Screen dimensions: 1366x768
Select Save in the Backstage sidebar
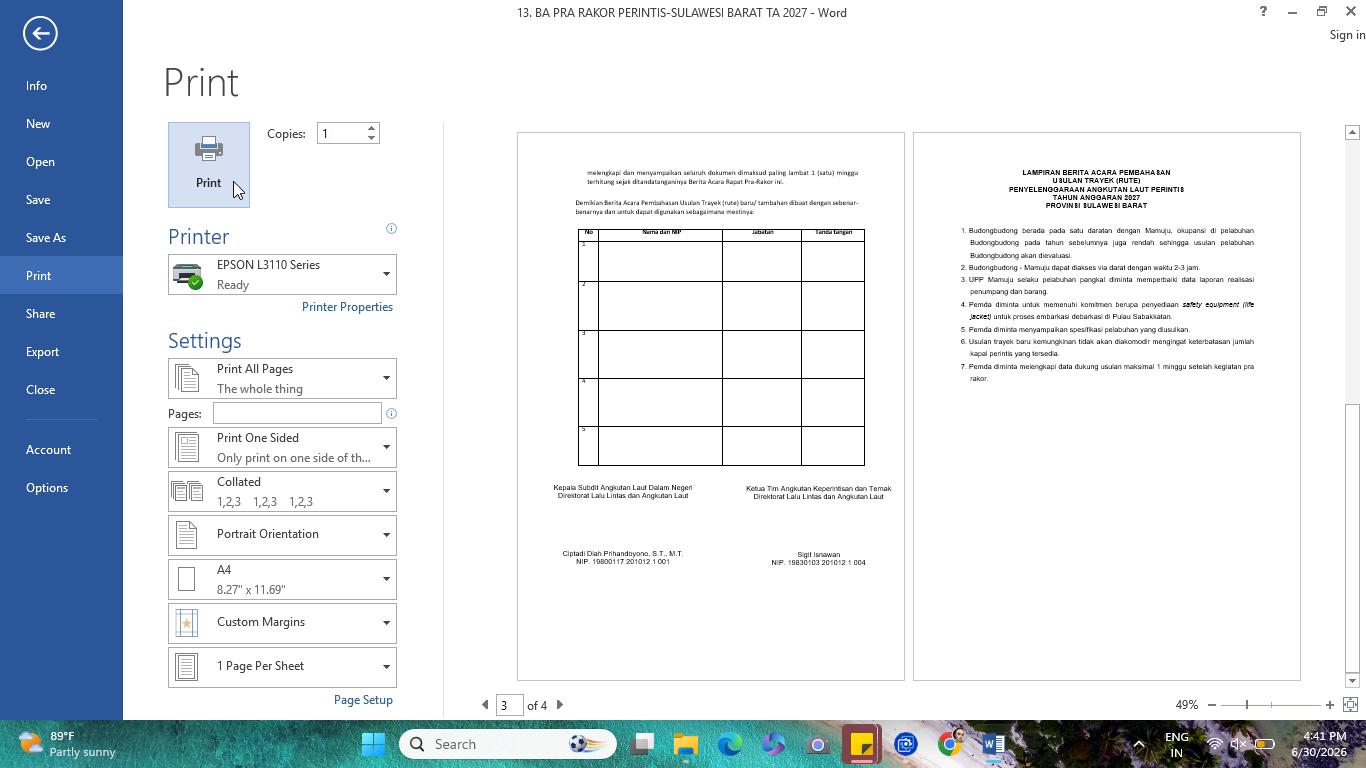click(61, 200)
